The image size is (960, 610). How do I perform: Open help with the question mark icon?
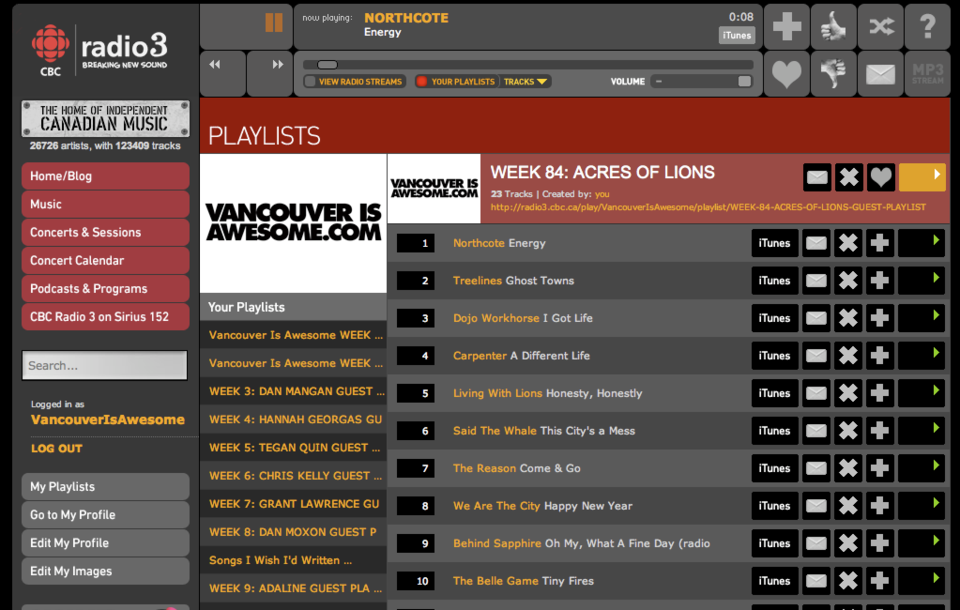928,26
